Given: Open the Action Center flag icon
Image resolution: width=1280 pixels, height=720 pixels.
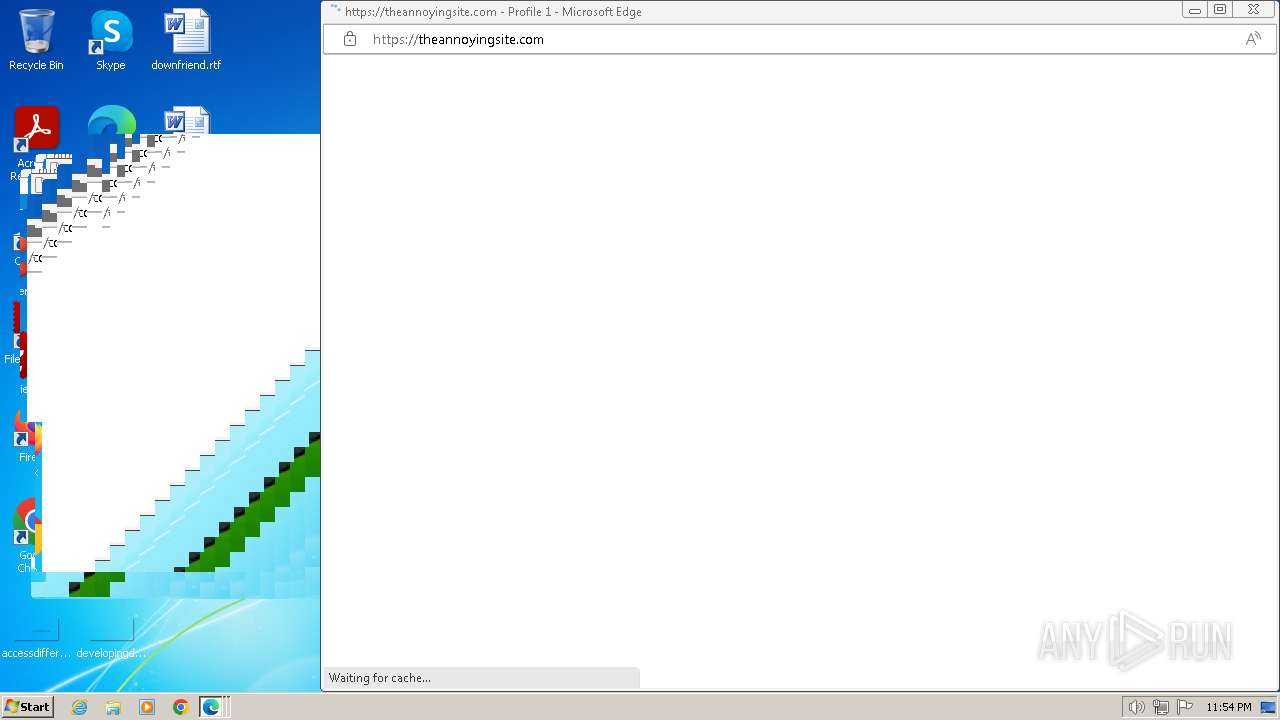Looking at the screenshot, I should (1186, 707).
